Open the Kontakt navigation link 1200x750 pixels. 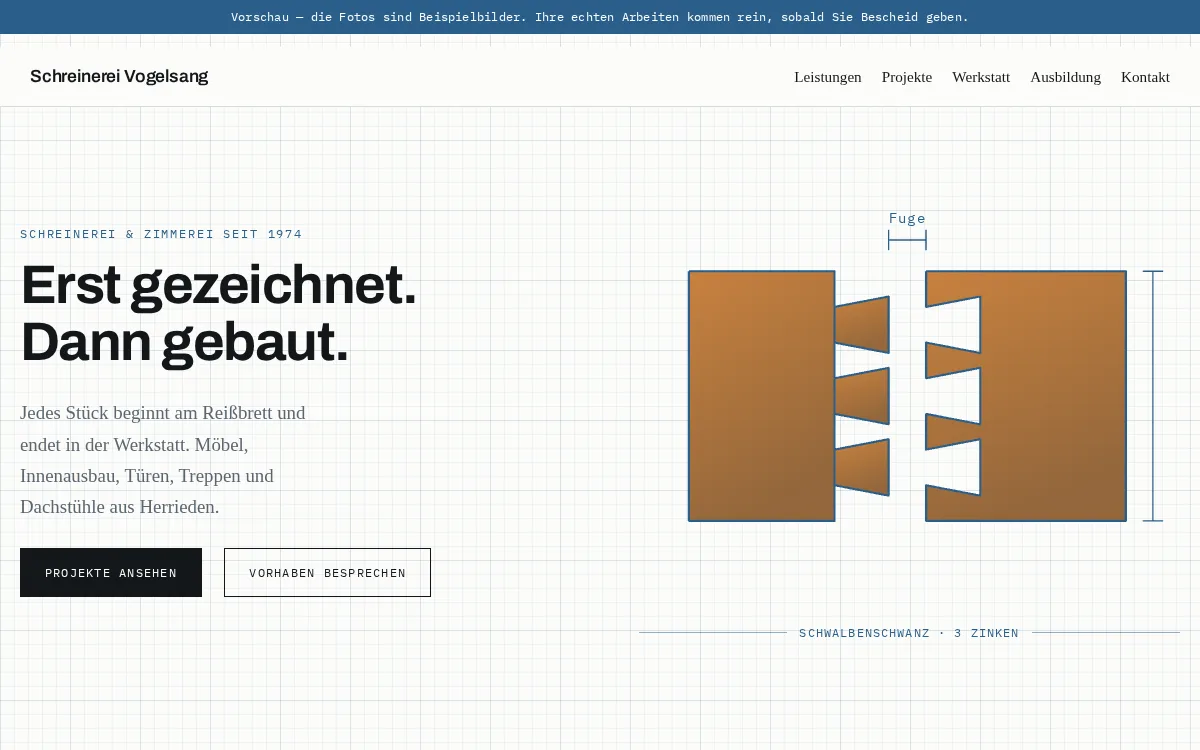tap(1145, 77)
